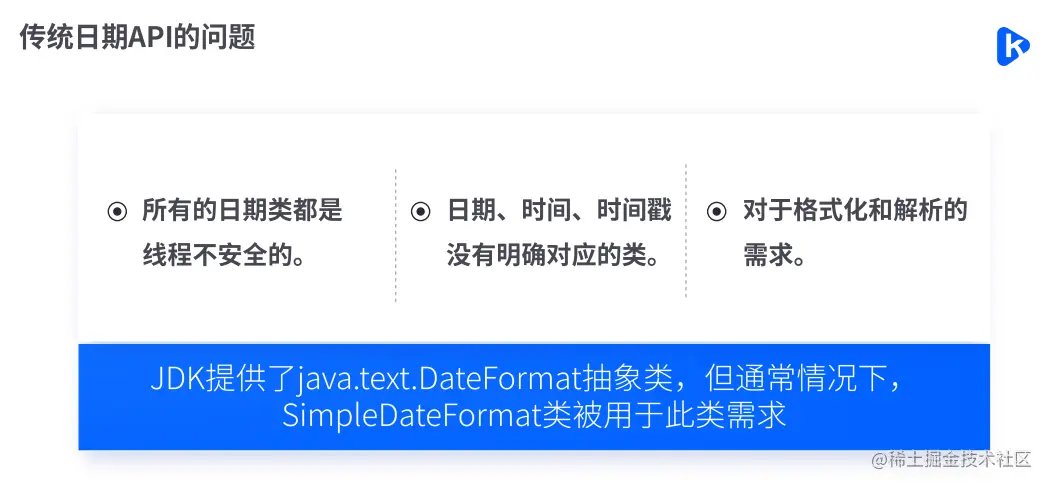Select the bullet beside 所有的日期类都是
Screen dimensions: 1048x486
click(118, 213)
